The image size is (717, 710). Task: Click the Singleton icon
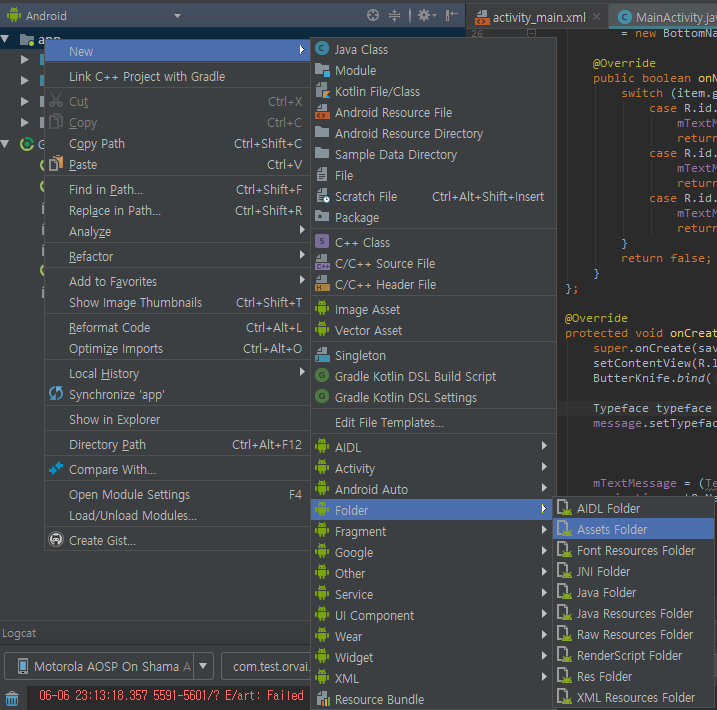[322, 355]
